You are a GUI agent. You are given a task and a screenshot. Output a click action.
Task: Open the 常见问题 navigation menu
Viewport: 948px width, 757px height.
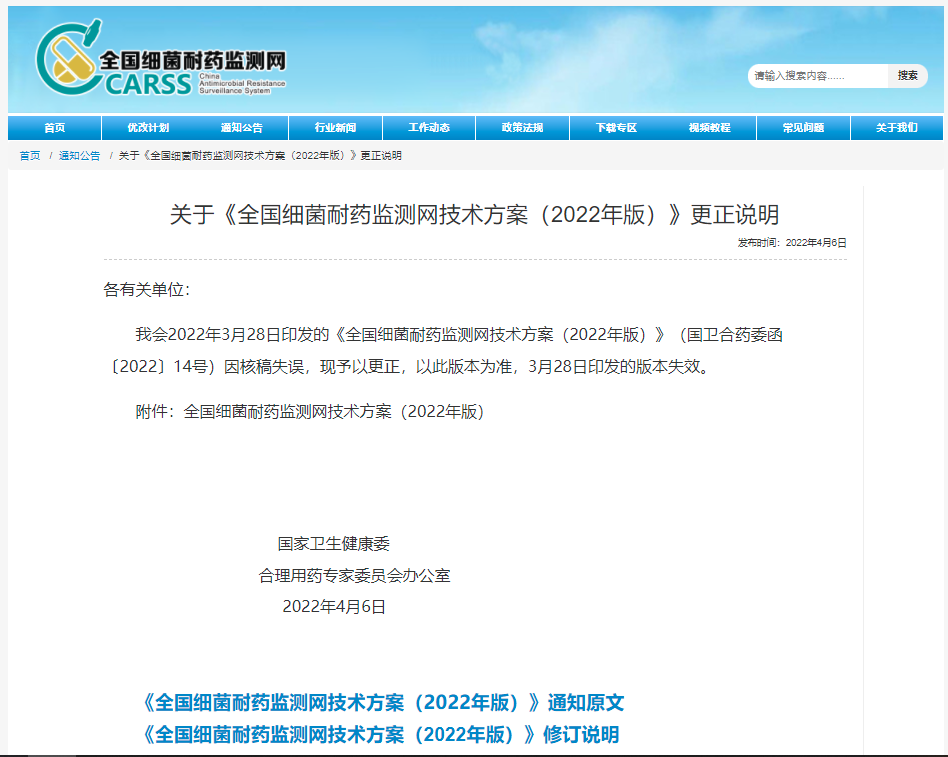[802, 127]
